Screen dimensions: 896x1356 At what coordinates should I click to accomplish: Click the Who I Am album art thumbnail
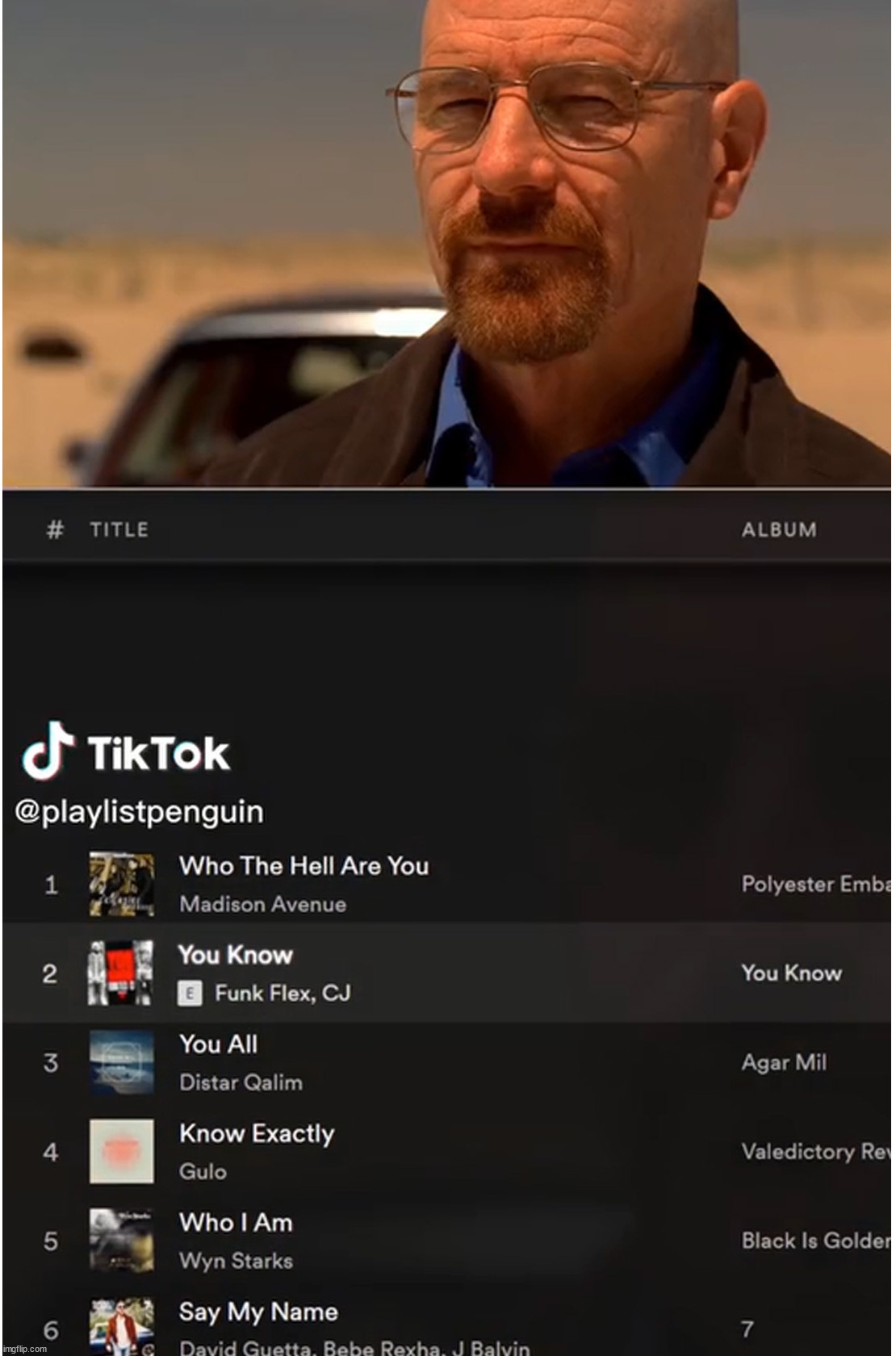pos(121,1240)
